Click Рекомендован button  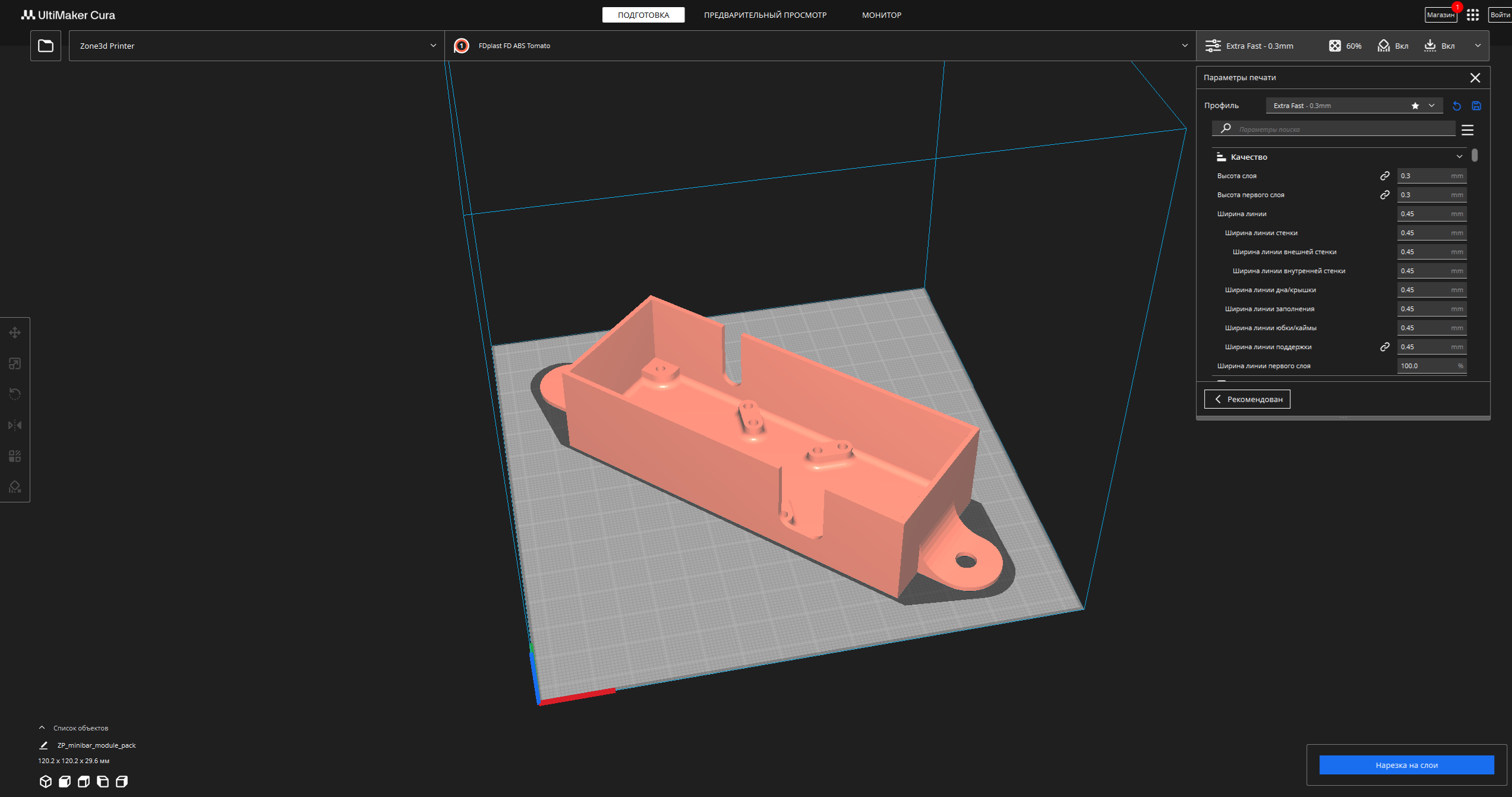tap(1247, 399)
